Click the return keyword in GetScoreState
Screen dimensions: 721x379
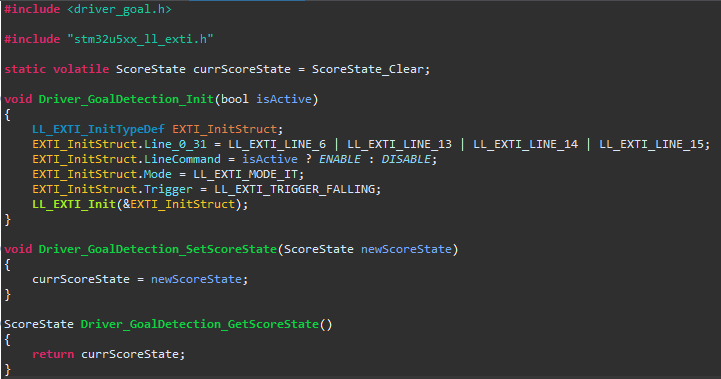(x=53, y=354)
